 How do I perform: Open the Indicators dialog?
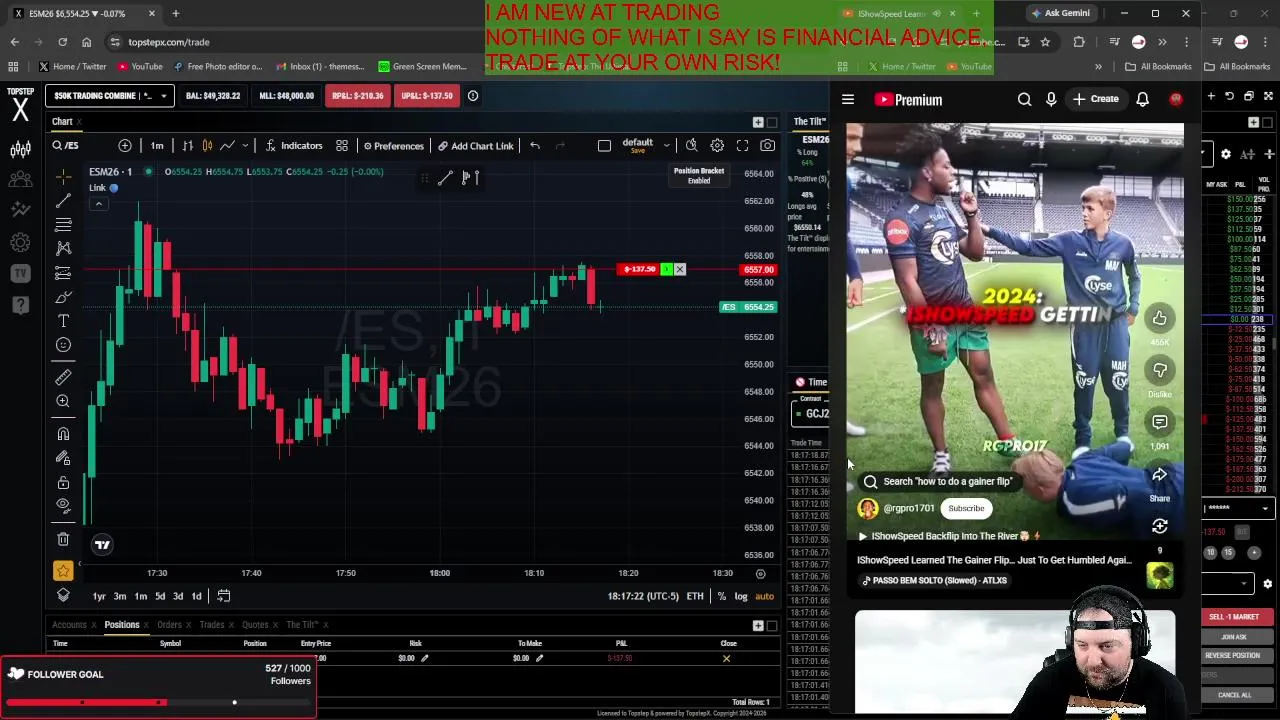293,146
